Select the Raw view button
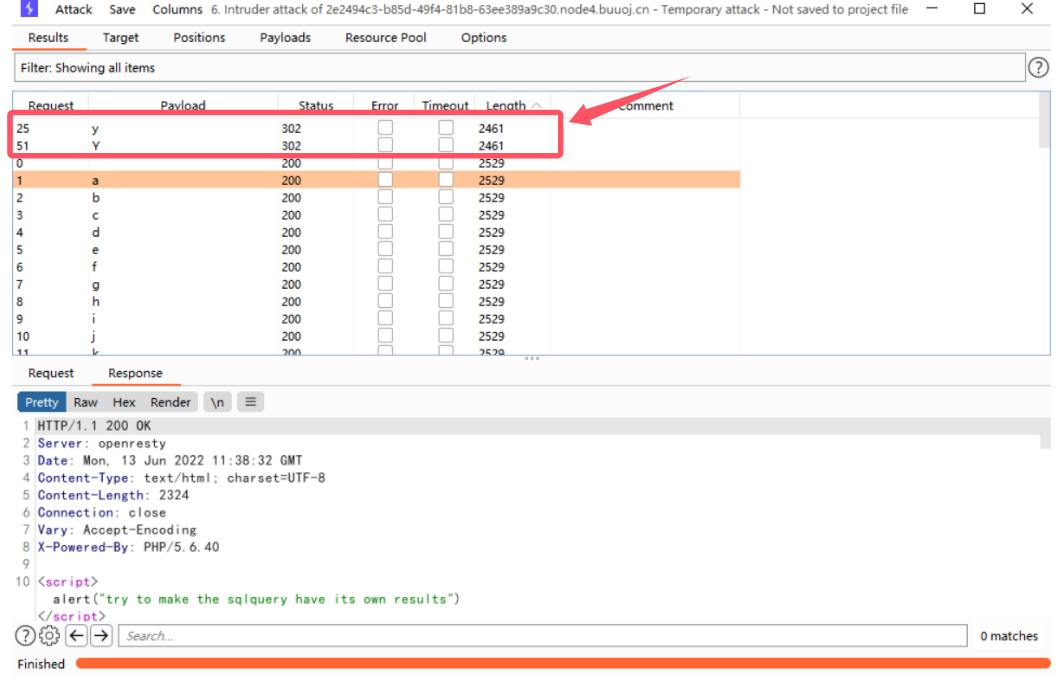Screen dimensions: 1059x688 [x=86, y=402]
